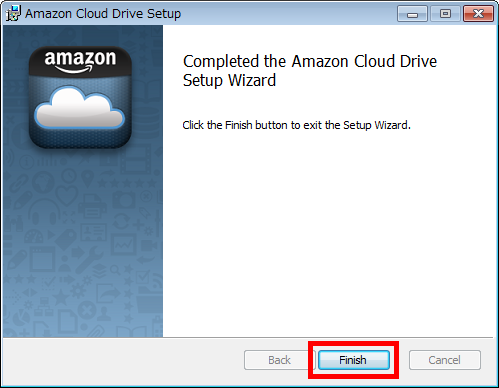Screen dimensions: 499x388
Task: Close the setup window with the X
Action: click(x=478, y=14)
